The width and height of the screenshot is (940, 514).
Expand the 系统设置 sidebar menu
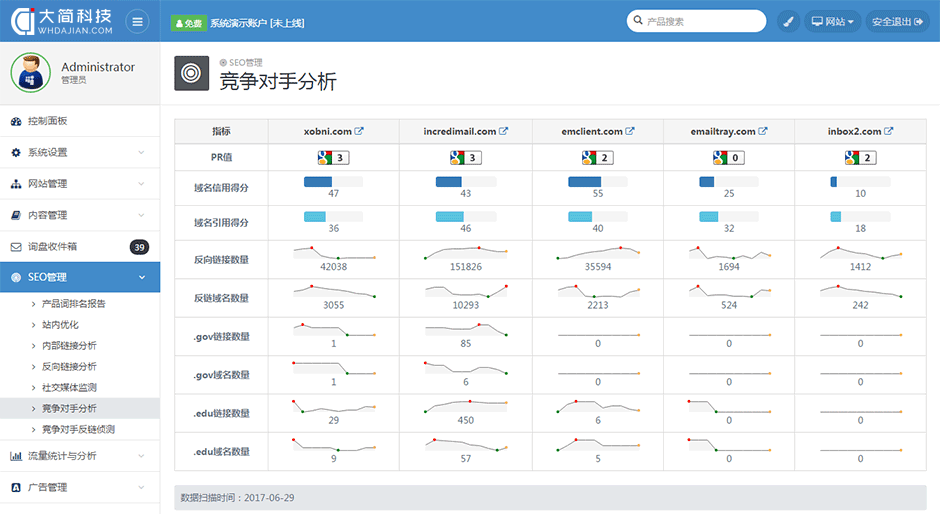coord(80,152)
